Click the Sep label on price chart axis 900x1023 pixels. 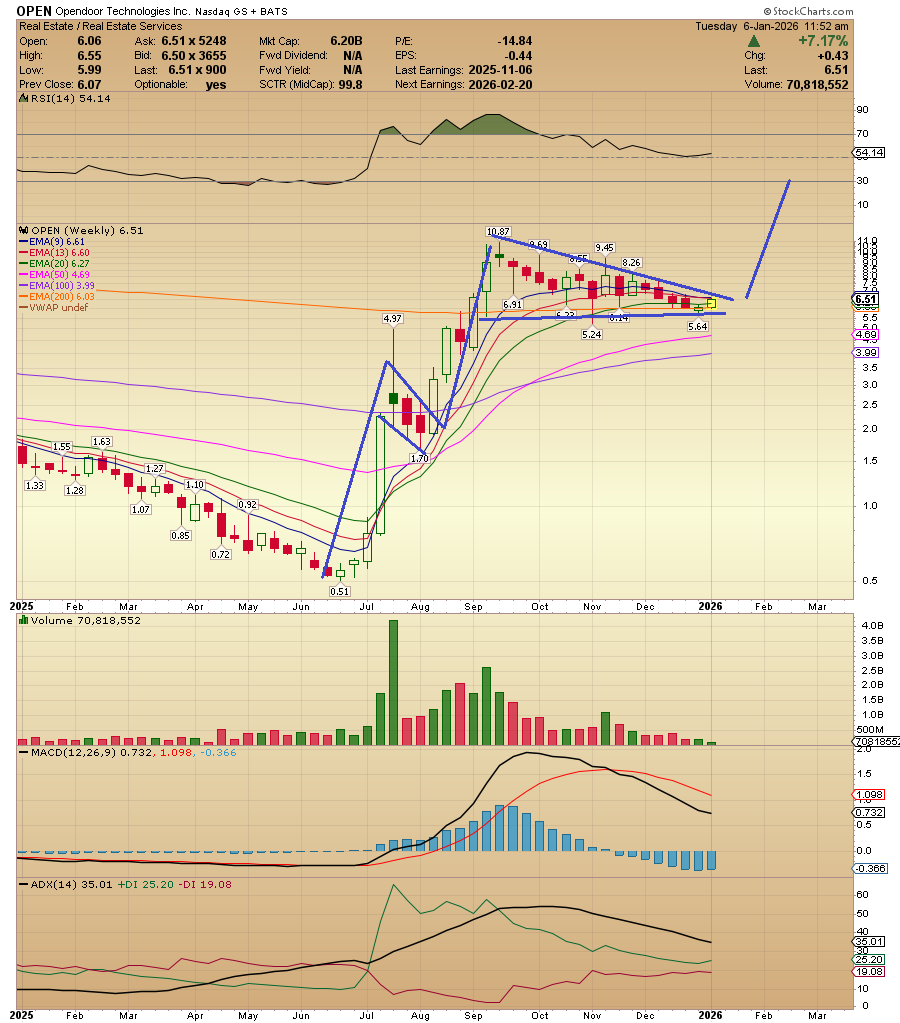[x=473, y=607]
